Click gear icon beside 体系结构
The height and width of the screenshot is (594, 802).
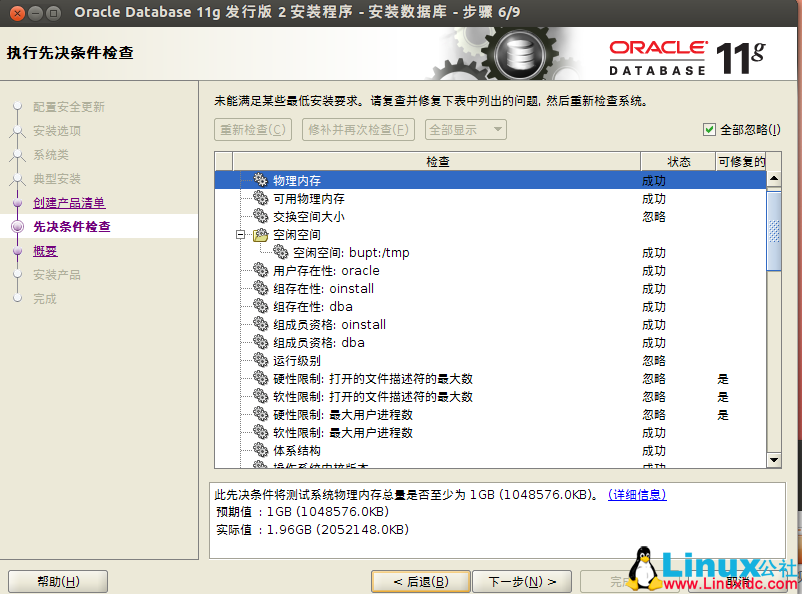tap(260, 450)
